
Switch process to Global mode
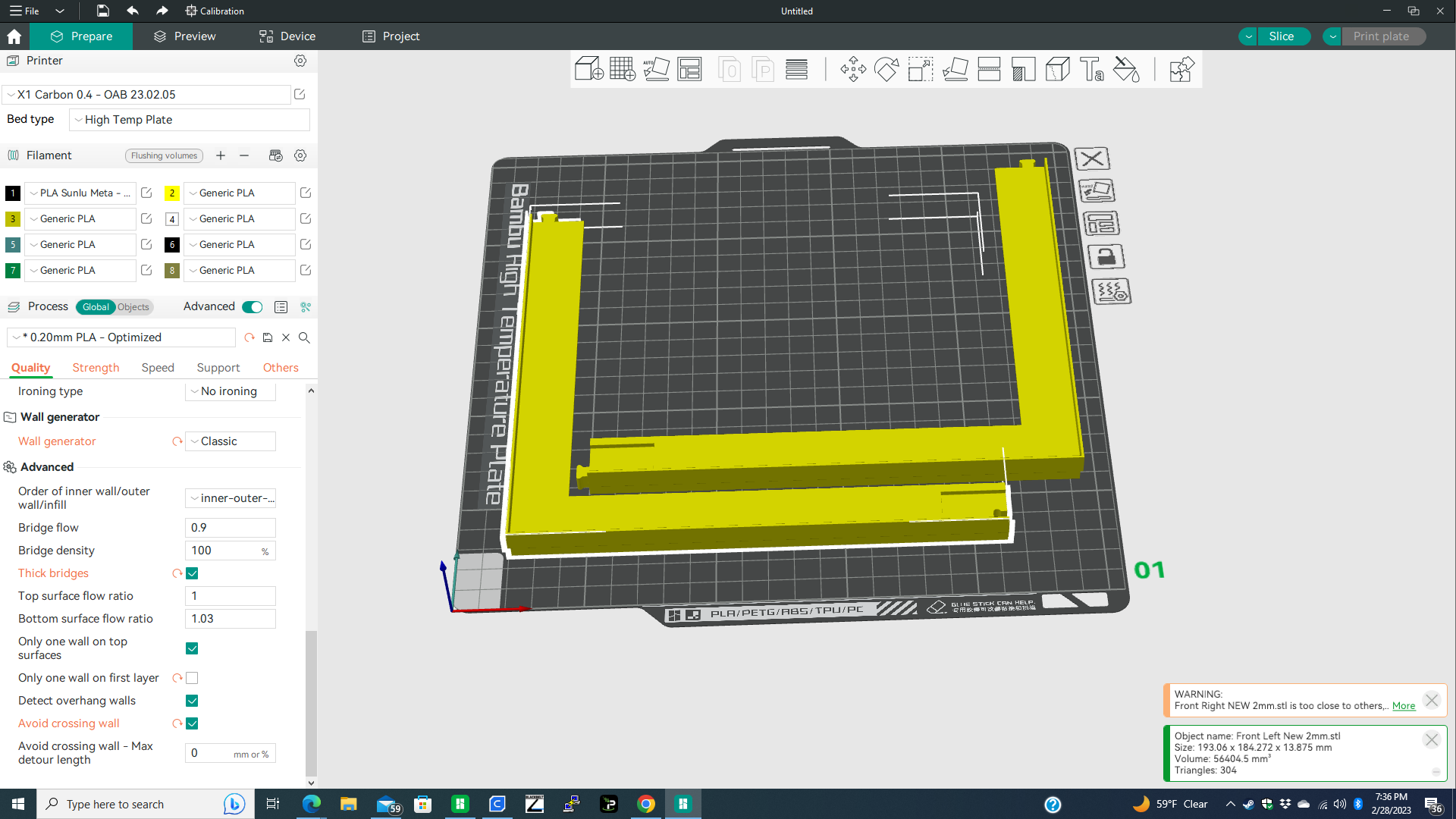point(96,307)
